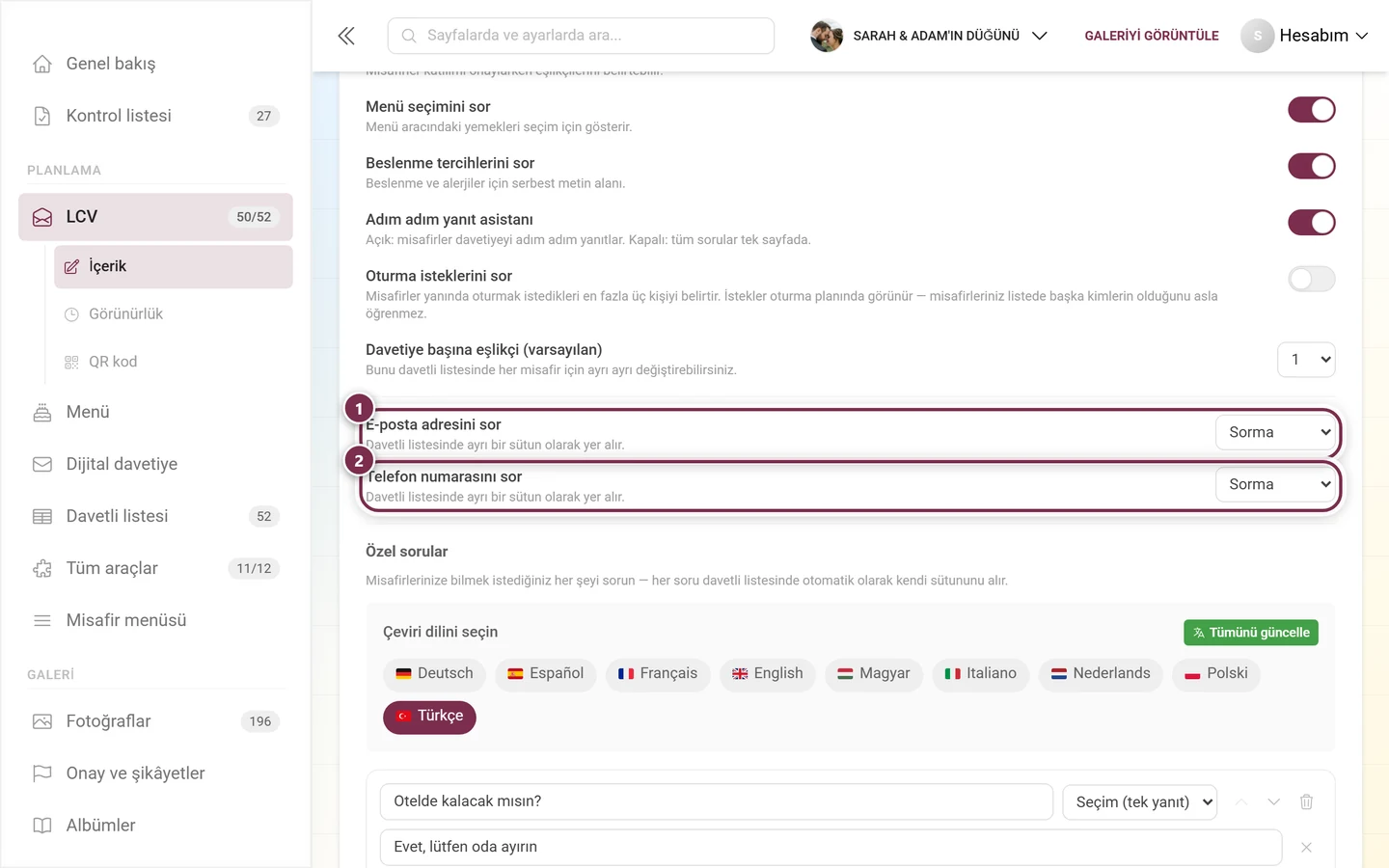Screen dimensions: 1389x868
Task: Edit the 'Evet, lütfen oda ayırın' answer field
Action: click(831, 847)
